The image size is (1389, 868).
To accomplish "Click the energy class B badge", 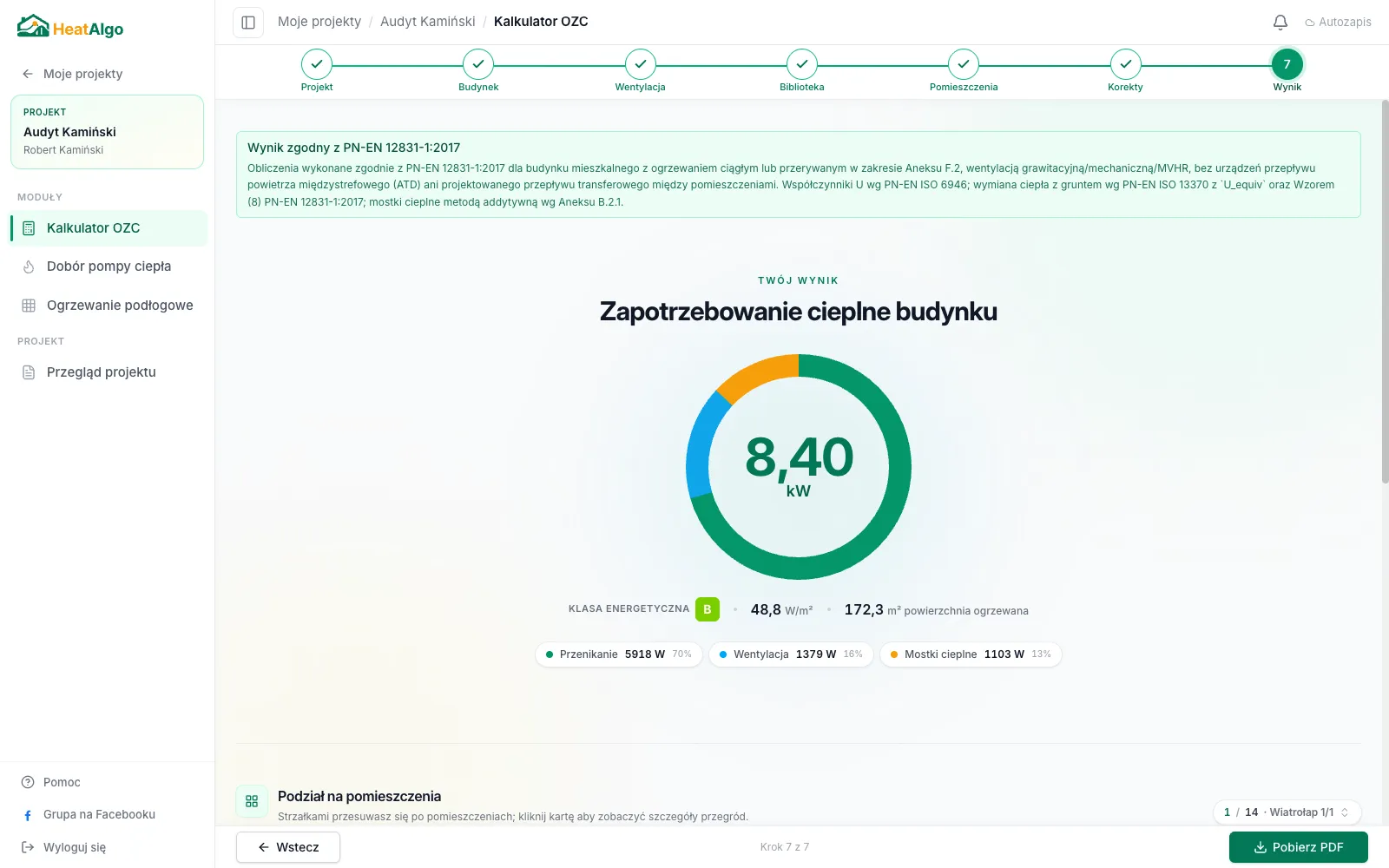I will 708,609.
